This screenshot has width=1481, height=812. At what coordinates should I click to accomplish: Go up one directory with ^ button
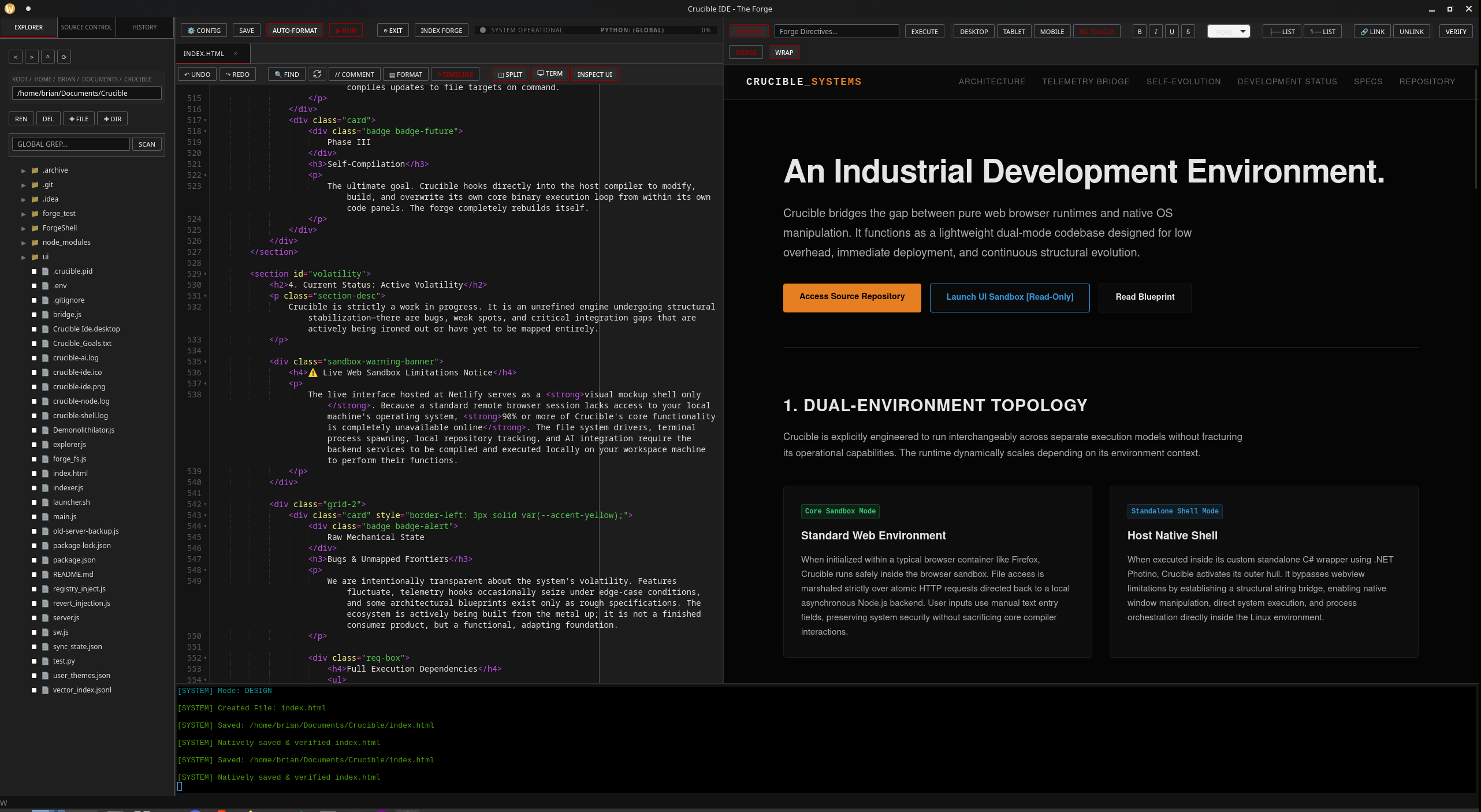tap(48, 57)
